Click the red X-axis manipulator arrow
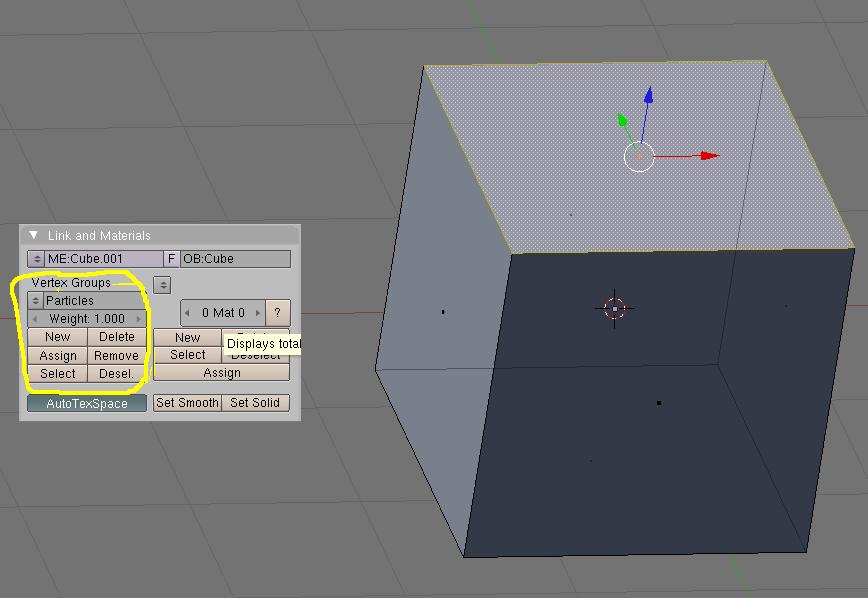Viewport: 868px width, 598px height. (x=709, y=156)
